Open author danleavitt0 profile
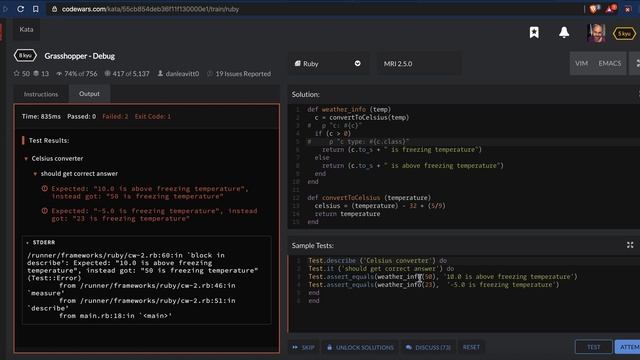 tap(178, 73)
